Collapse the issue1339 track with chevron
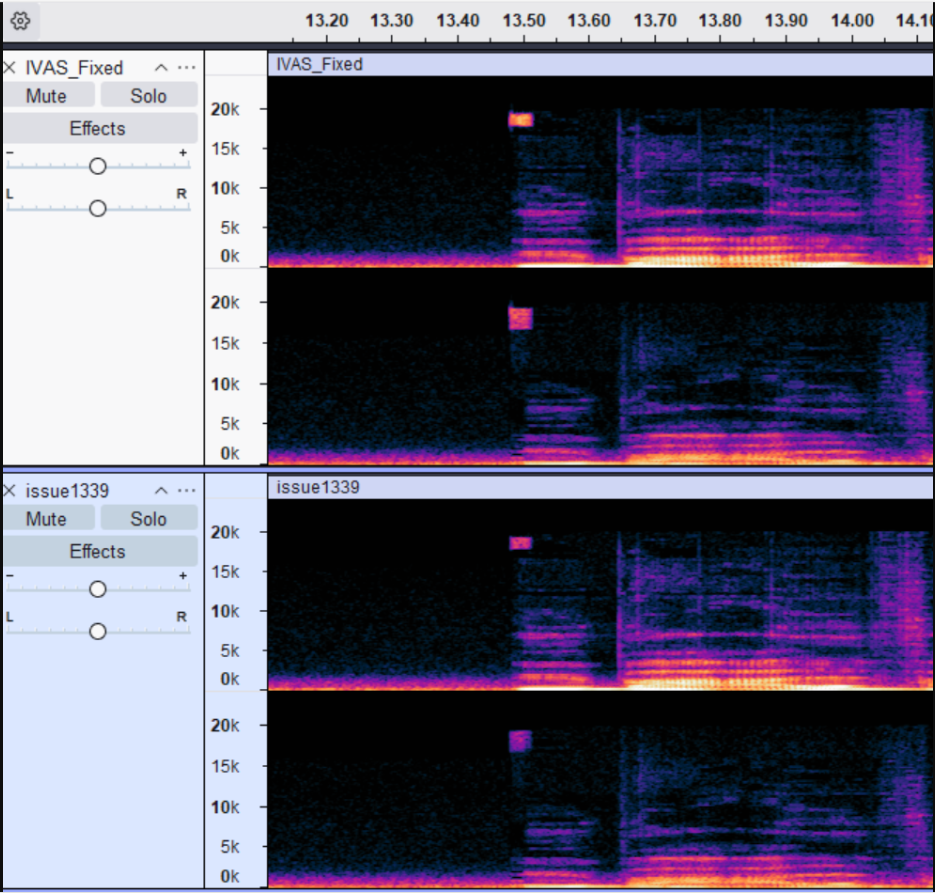 161,491
